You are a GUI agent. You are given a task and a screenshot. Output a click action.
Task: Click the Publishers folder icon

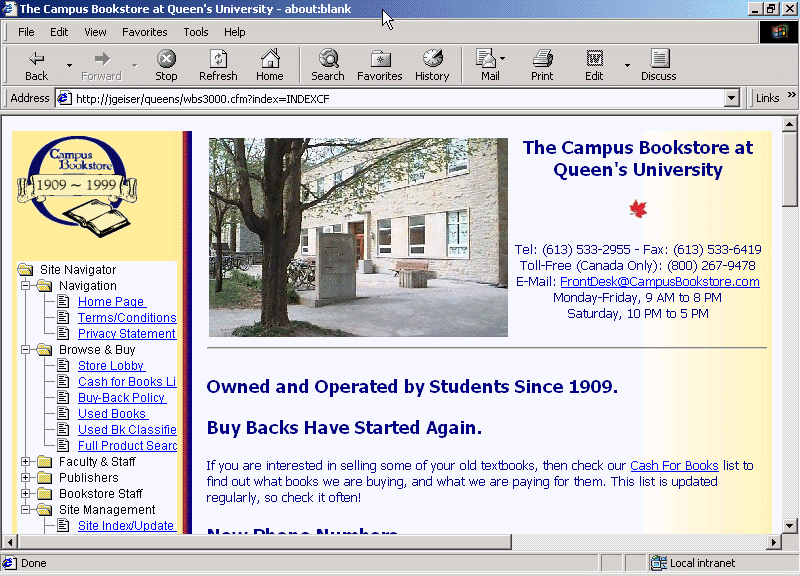click(45, 478)
